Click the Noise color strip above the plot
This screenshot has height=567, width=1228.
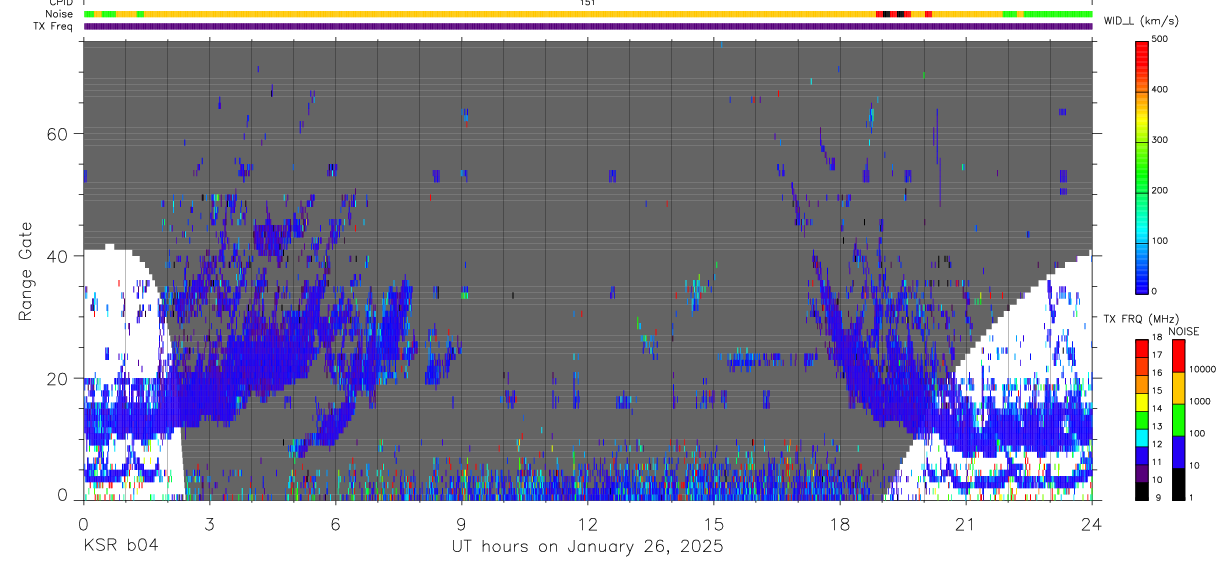(588, 14)
